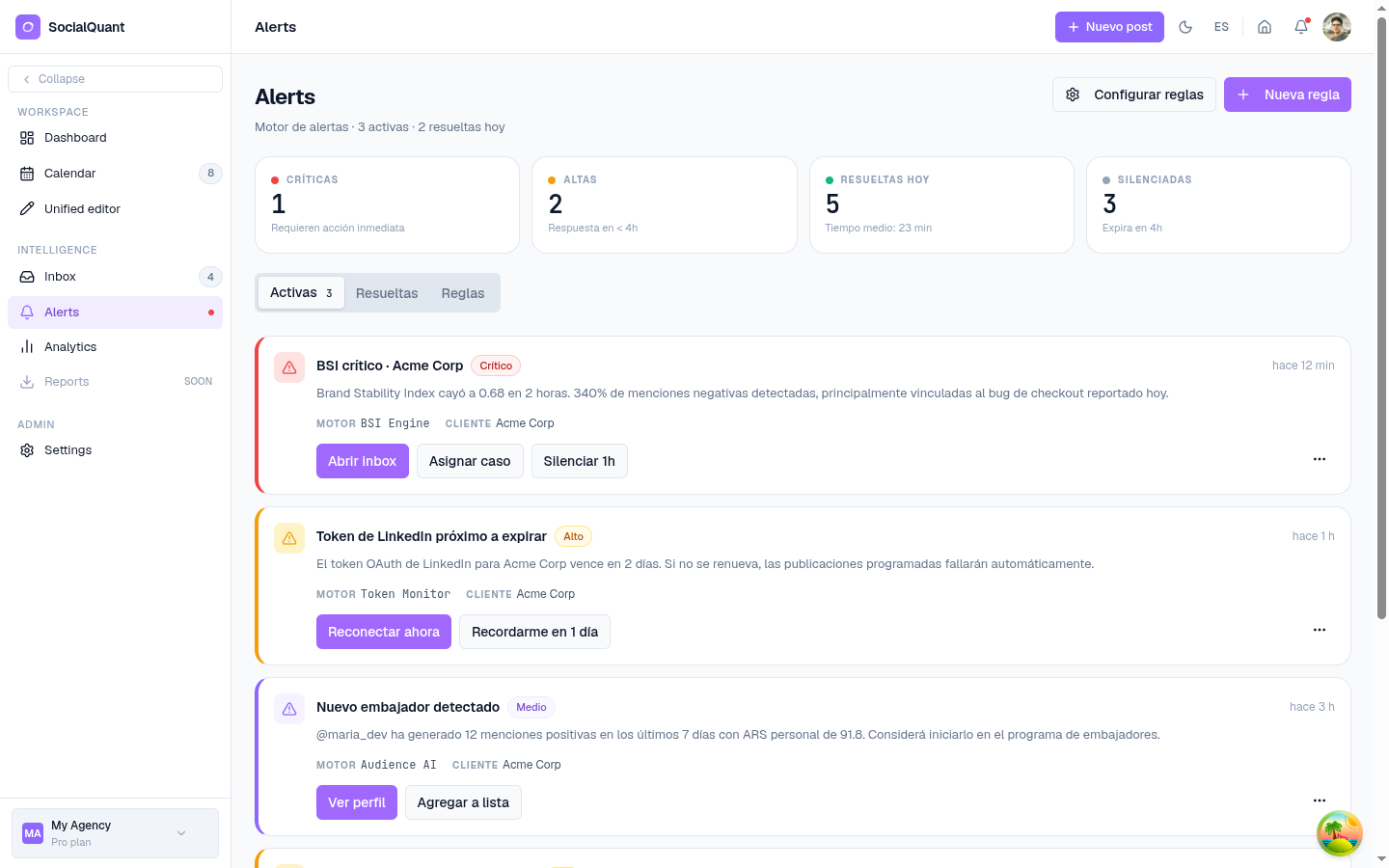Screen dimensions: 1389x868
Task: Open Settings in Admin section
Action: [115, 450]
